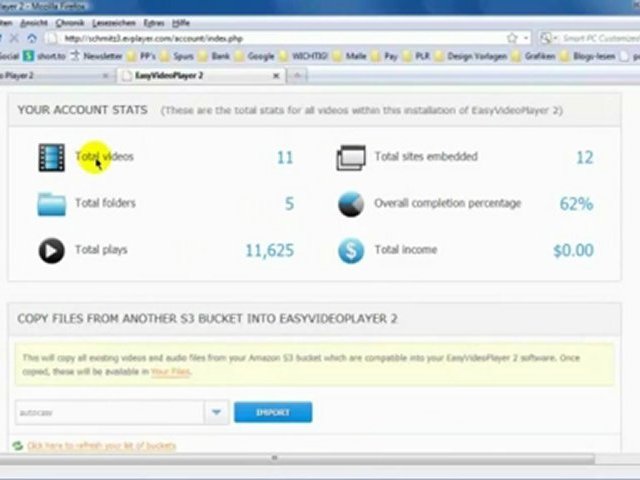The height and width of the screenshot is (480, 640).
Task: Click the horizontal scrollbar at page bottom
Action: click(x=275, y=458)
